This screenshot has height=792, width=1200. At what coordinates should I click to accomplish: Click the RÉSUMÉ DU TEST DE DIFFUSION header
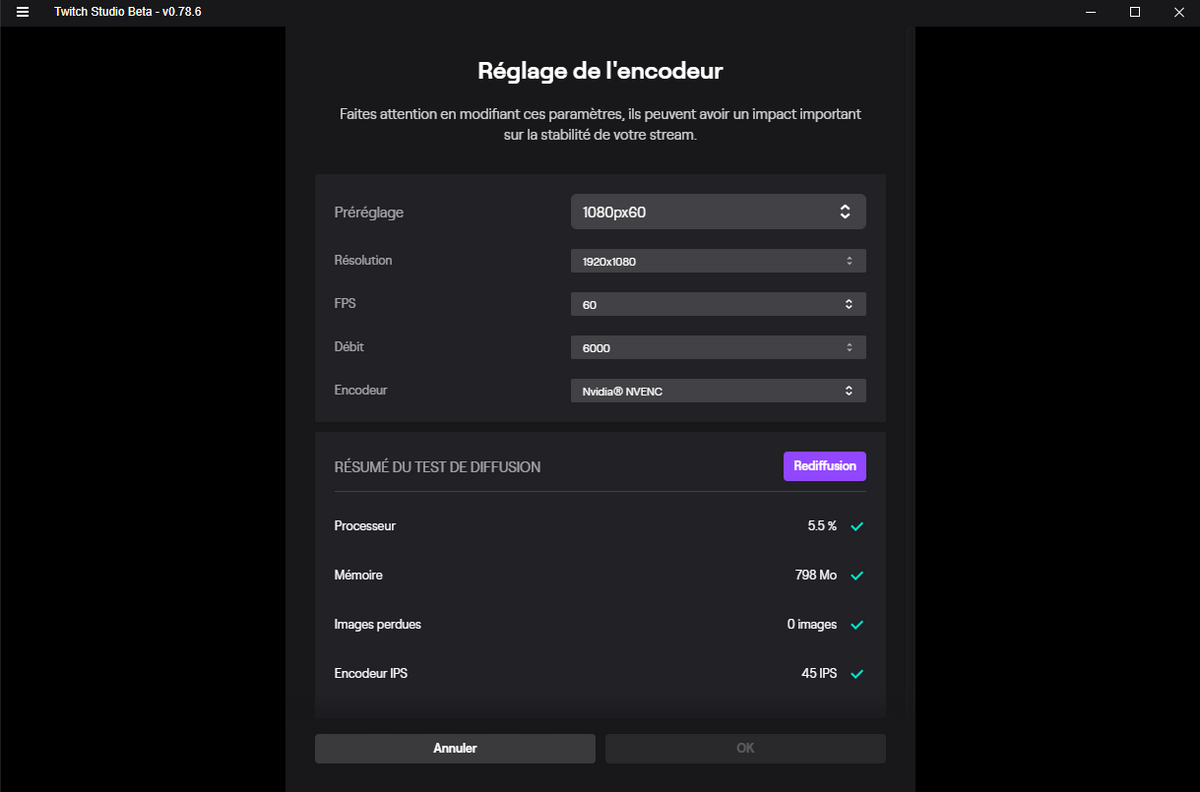(x=437, y=467)
